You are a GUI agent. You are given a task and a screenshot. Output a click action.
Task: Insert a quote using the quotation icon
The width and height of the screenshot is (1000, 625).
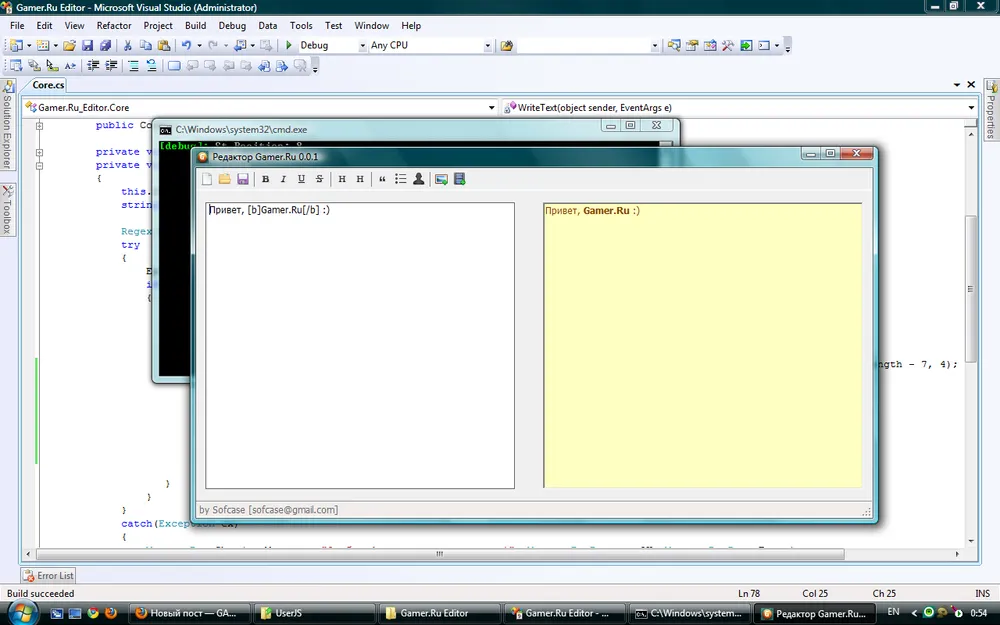pos(382,179)
